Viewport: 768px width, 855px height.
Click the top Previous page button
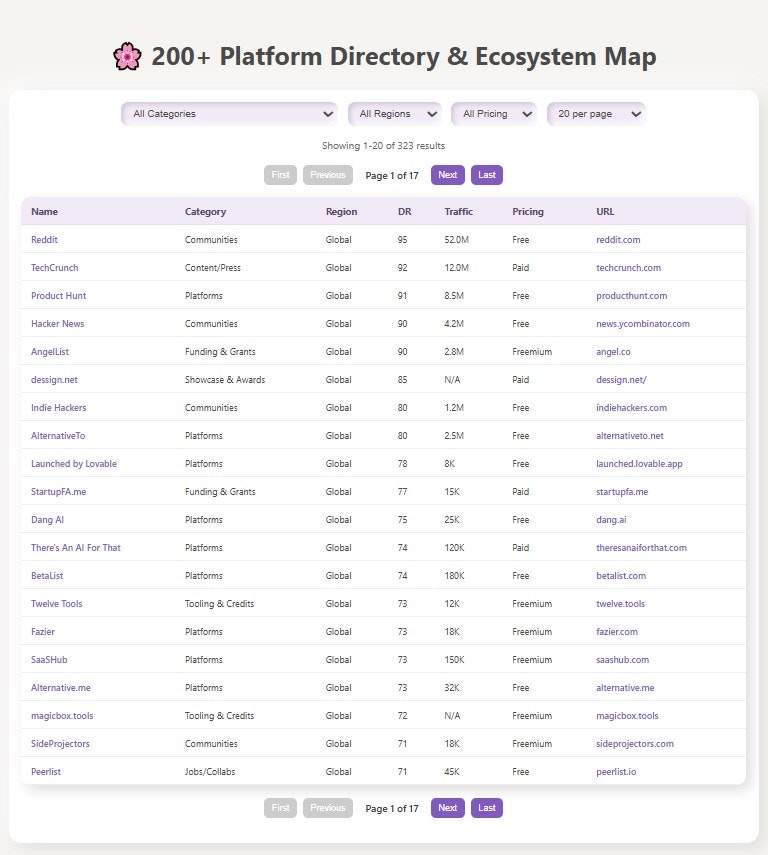tap(328, 175)
